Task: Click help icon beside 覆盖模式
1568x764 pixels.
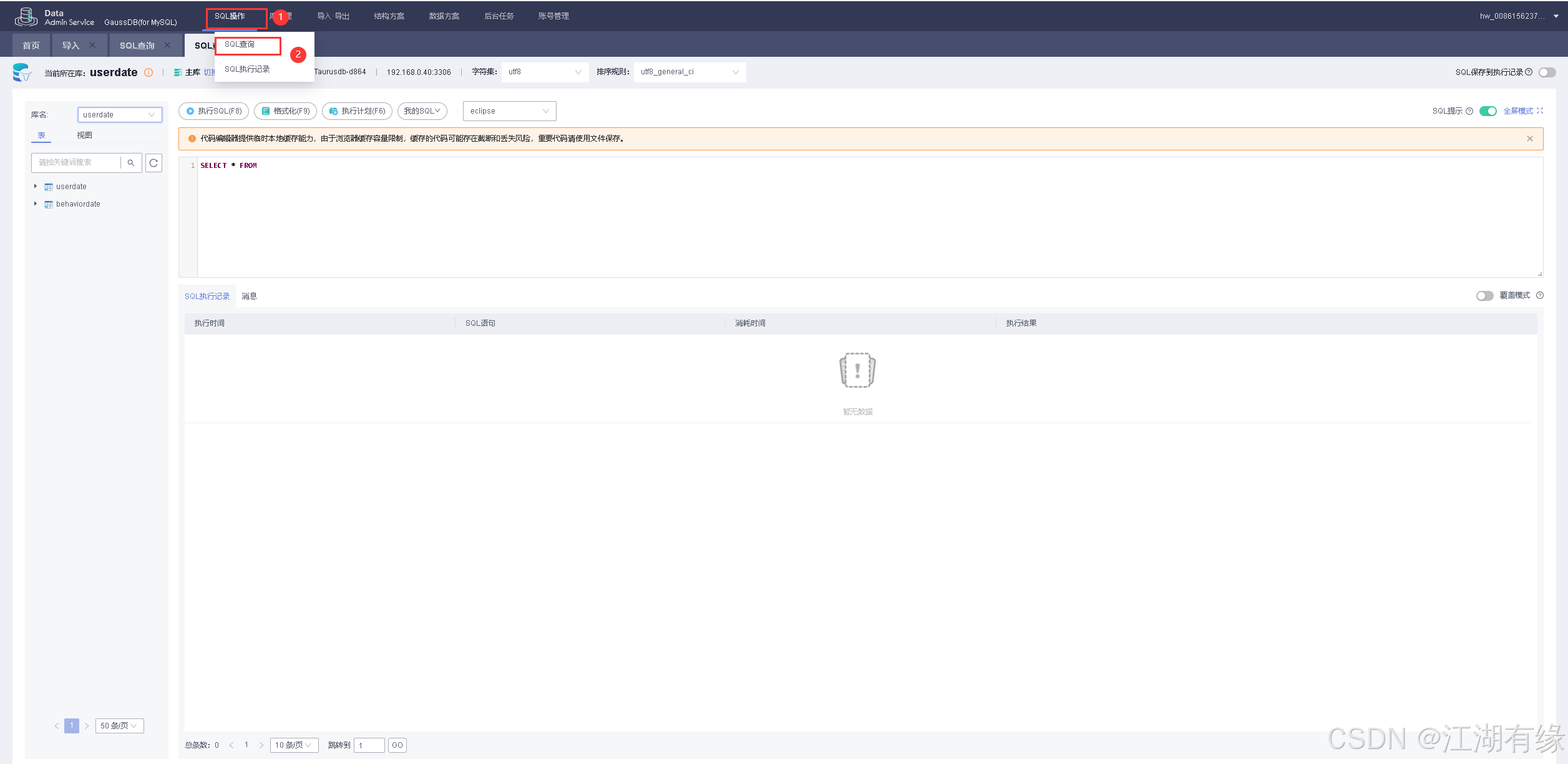Action: click(x=1540, y=296)
